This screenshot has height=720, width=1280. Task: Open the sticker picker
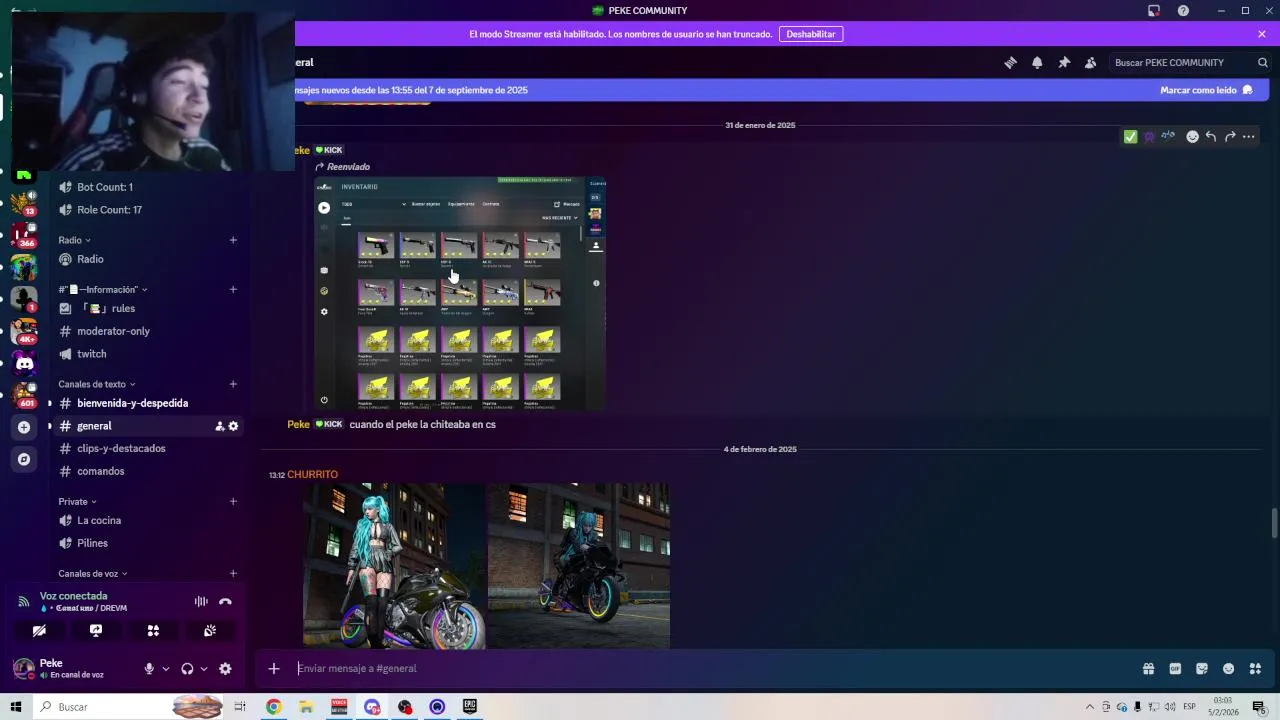pyautogui.click(x=1202, y=669)
